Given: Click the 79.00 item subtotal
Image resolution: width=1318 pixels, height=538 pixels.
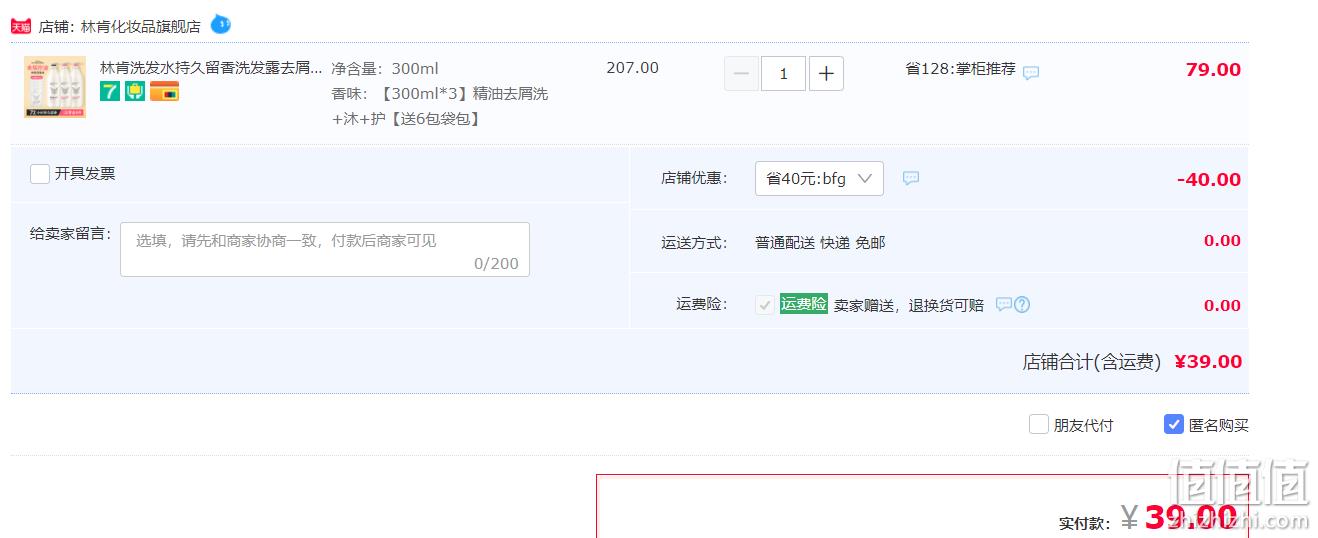Looking at the screenshot, I should (1213, 70).
